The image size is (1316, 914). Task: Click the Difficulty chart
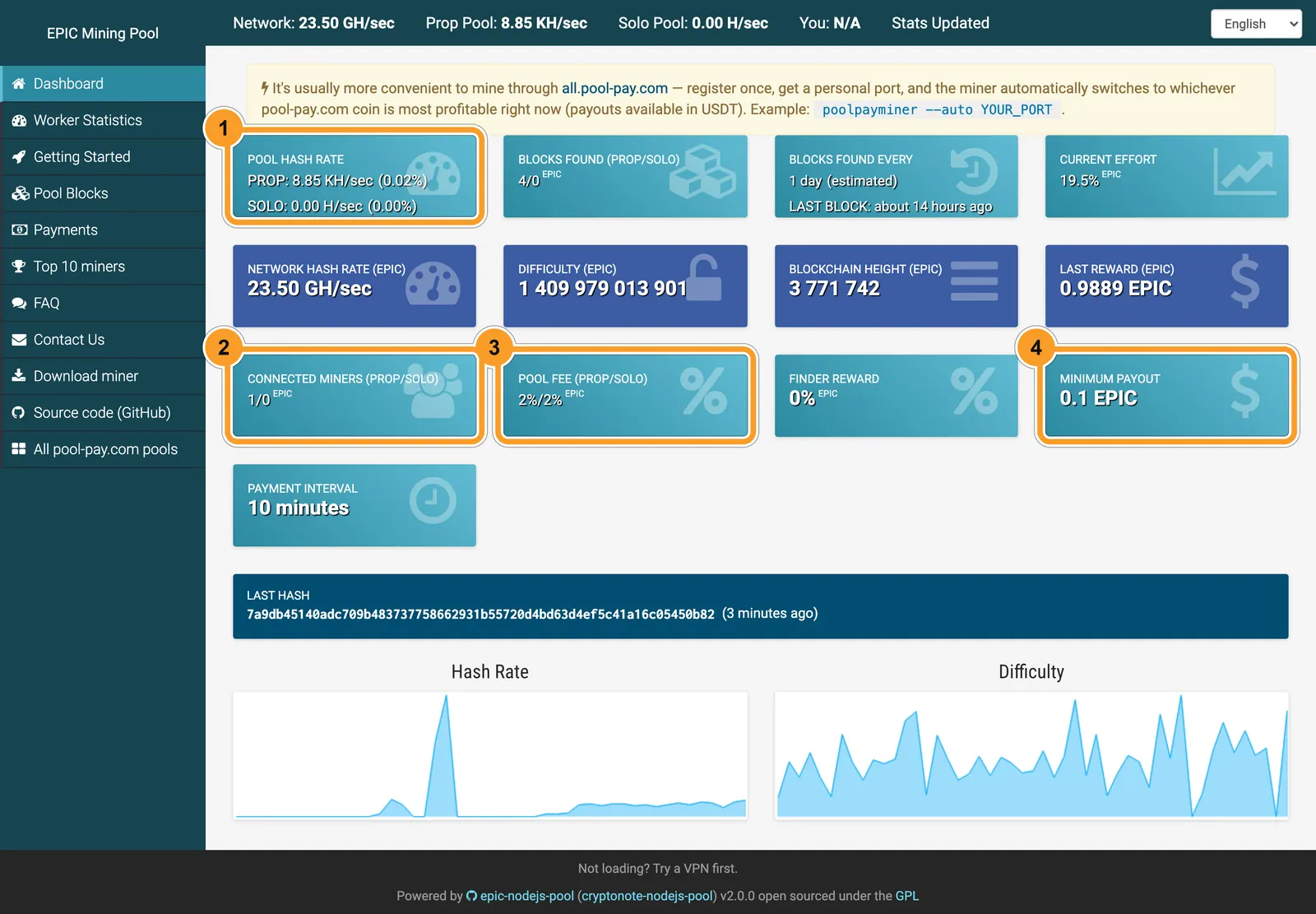[x=1031, y=755]
